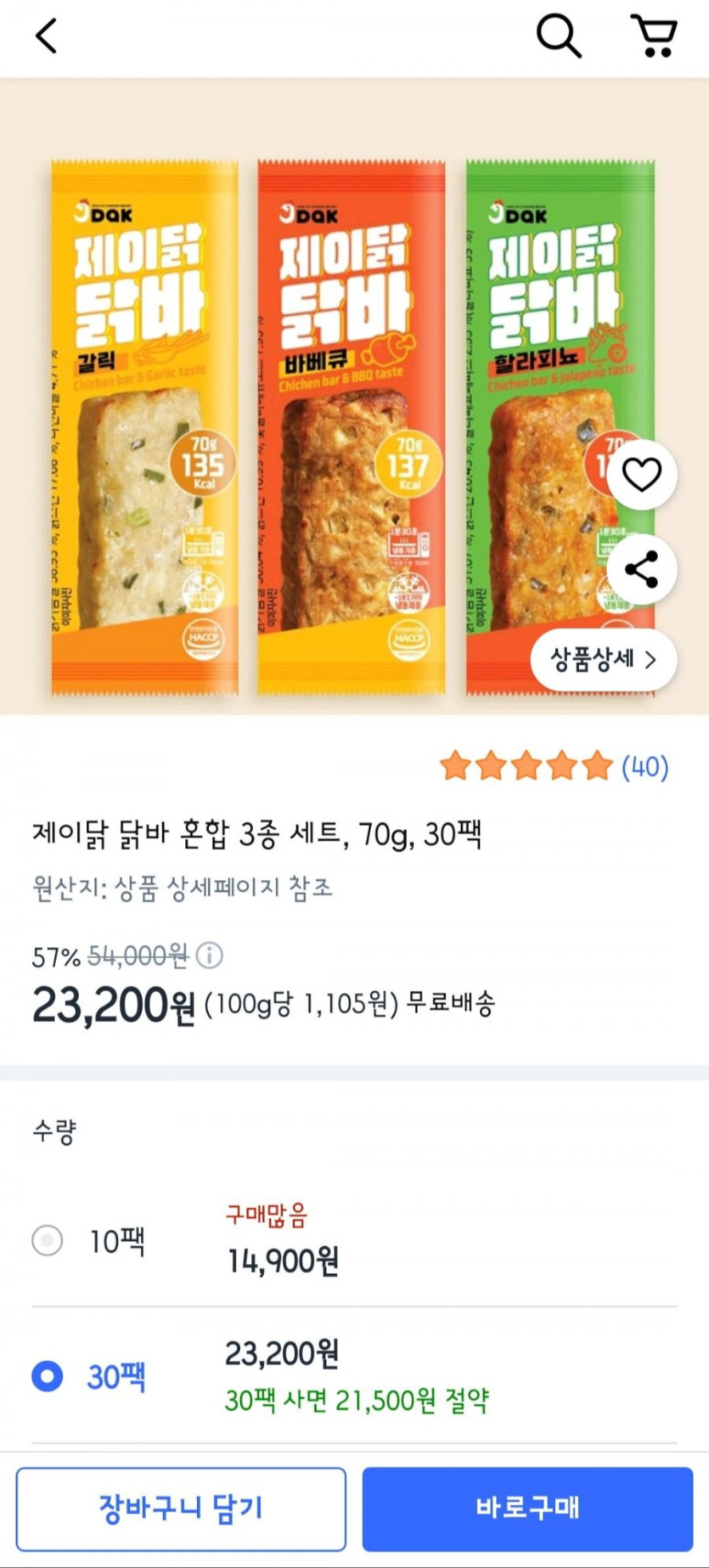This screenshot has width=709, height=1568.
Task: Tap the share icon
Action: 641,569
